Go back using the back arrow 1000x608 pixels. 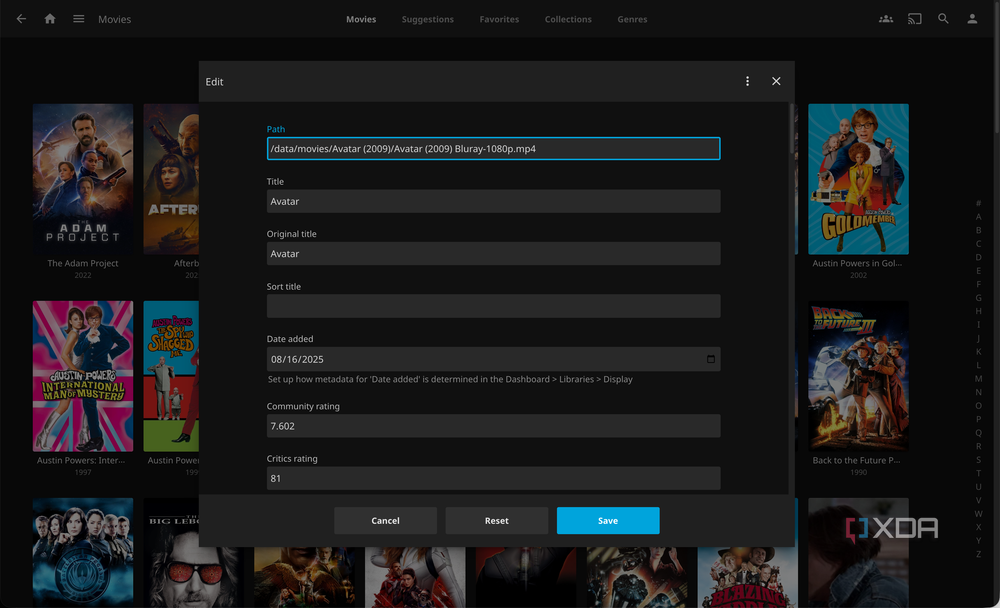point(21,19)
